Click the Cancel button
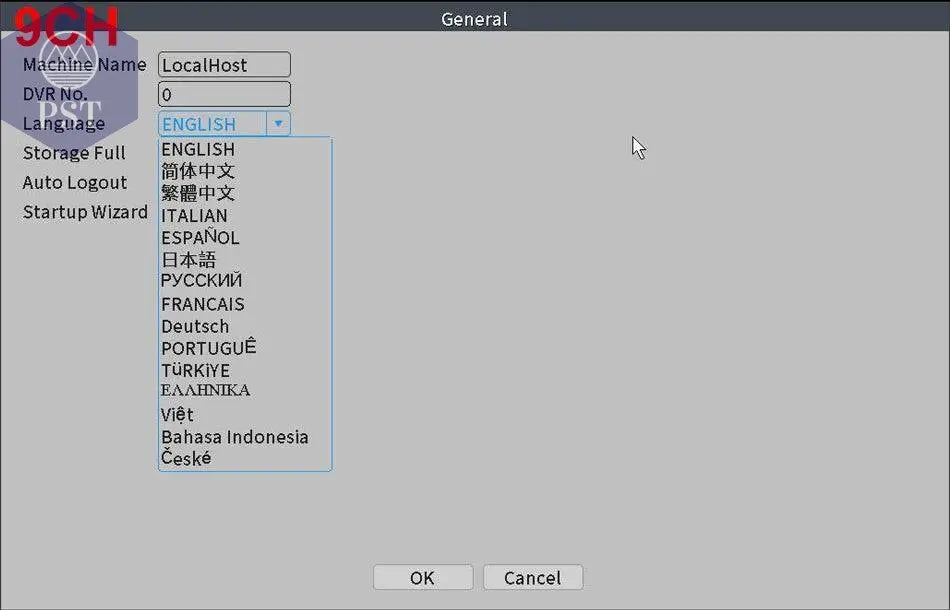 point(533,577)
